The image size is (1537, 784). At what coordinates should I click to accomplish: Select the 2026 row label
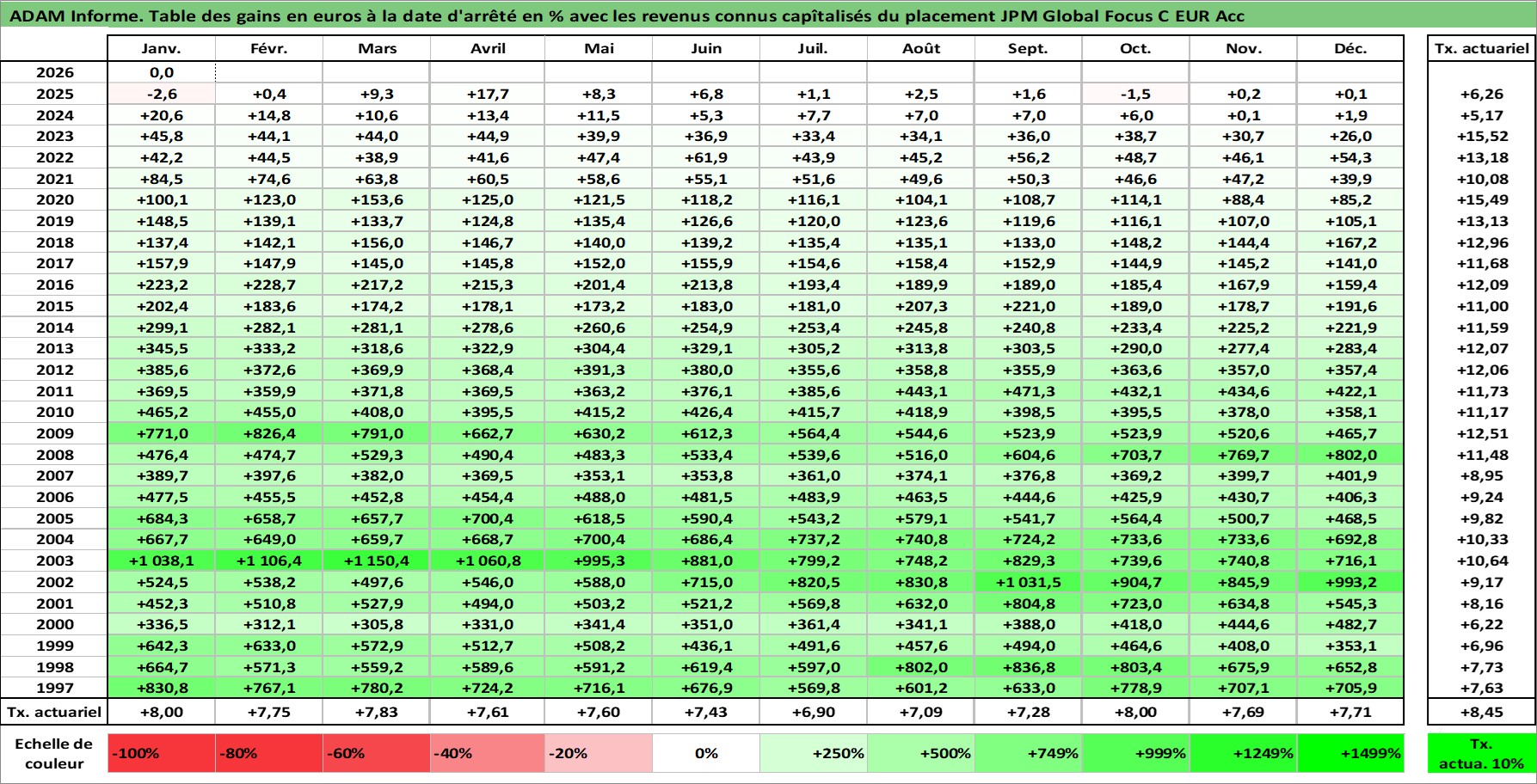pyautogui.click(x=54, y=72)
